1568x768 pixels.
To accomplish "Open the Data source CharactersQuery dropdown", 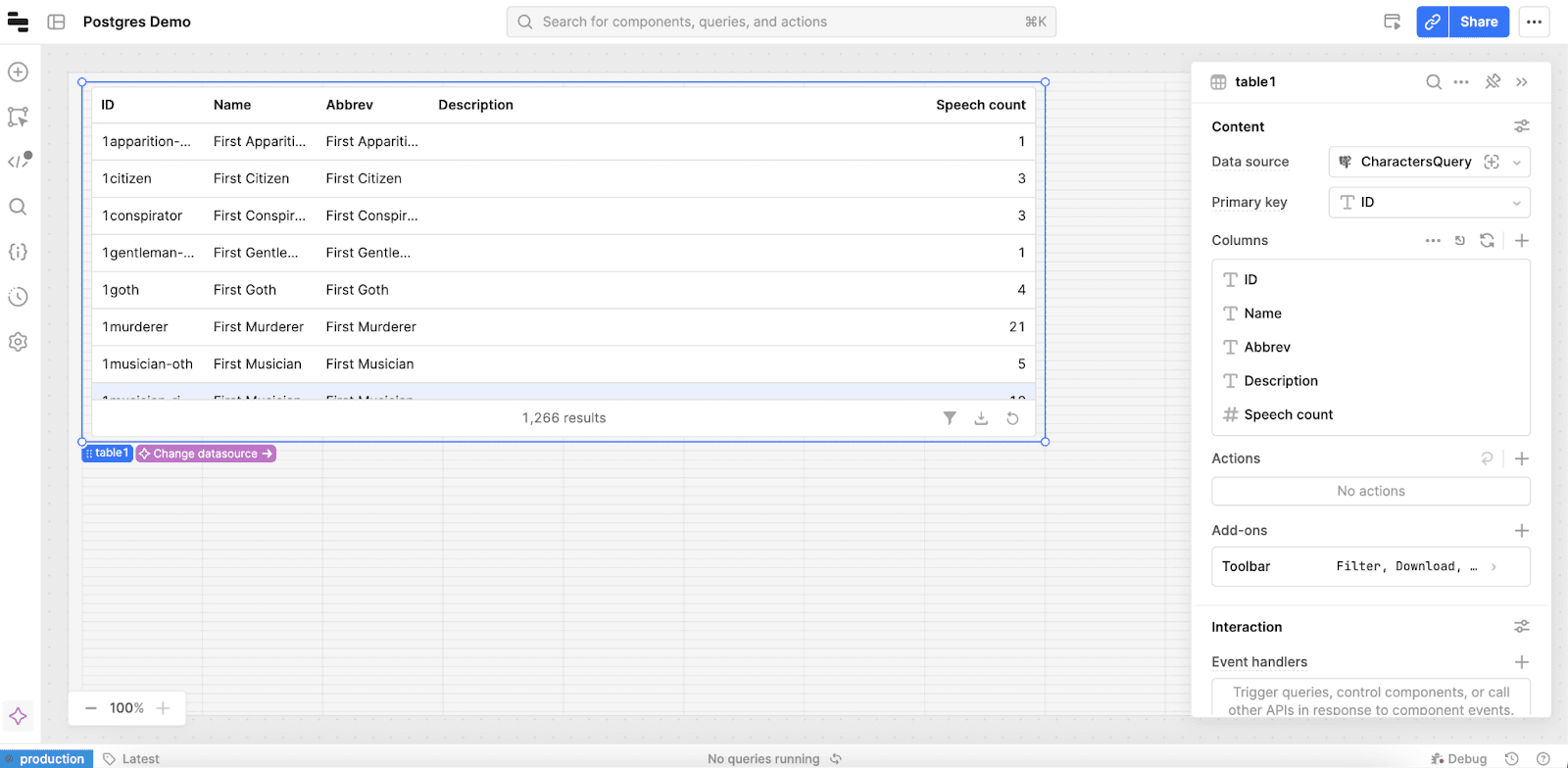I will pos(1429,162).
